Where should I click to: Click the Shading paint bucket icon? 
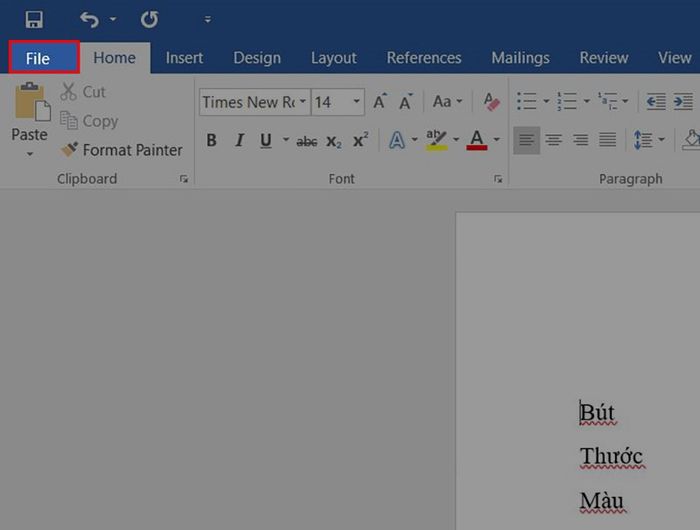pos(691,140)
